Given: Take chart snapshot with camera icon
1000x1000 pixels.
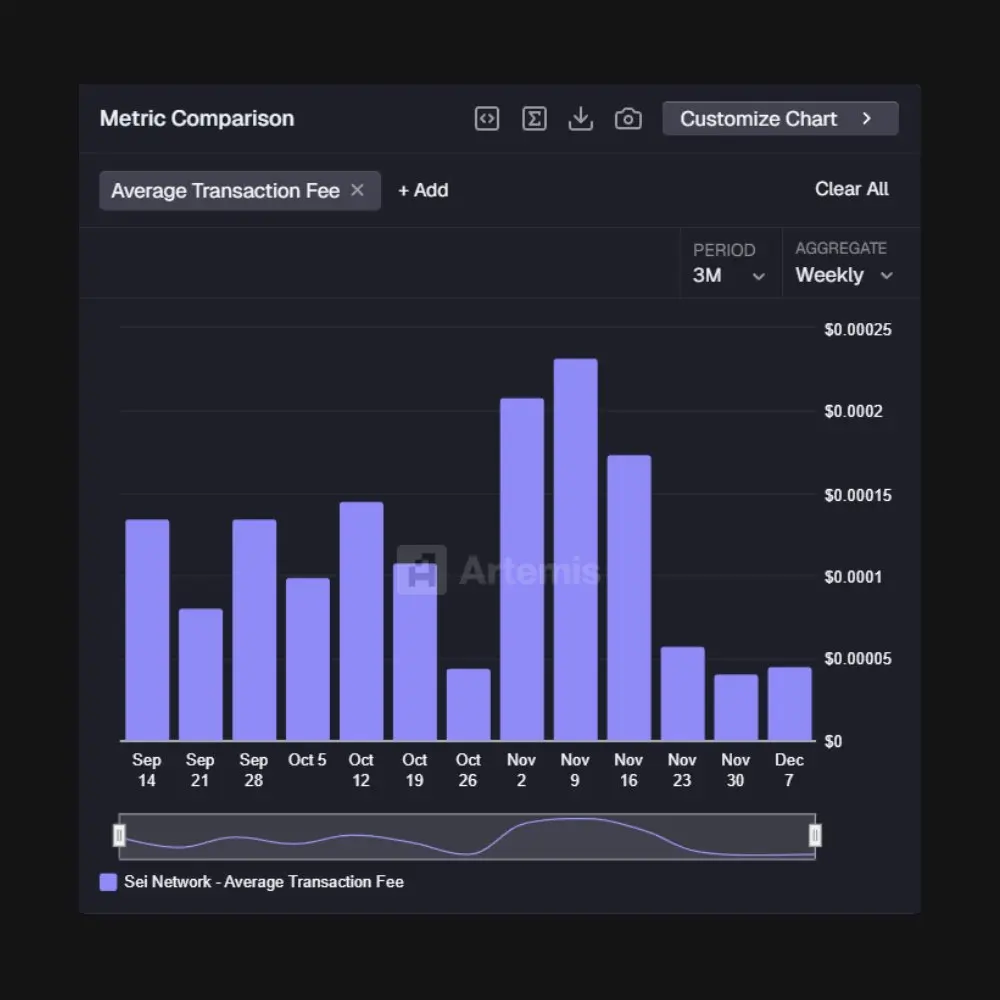Looking at the screenshot, I should coord(628,119).
